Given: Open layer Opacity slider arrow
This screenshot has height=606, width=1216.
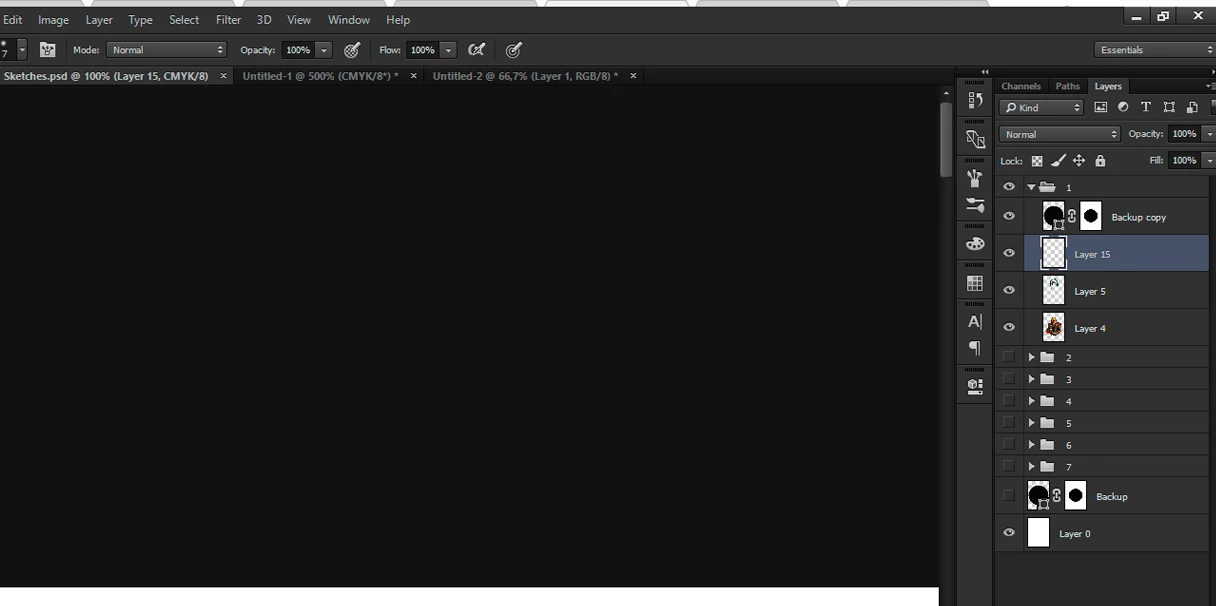Looking at the screenshot, I should coord(1209,134).
